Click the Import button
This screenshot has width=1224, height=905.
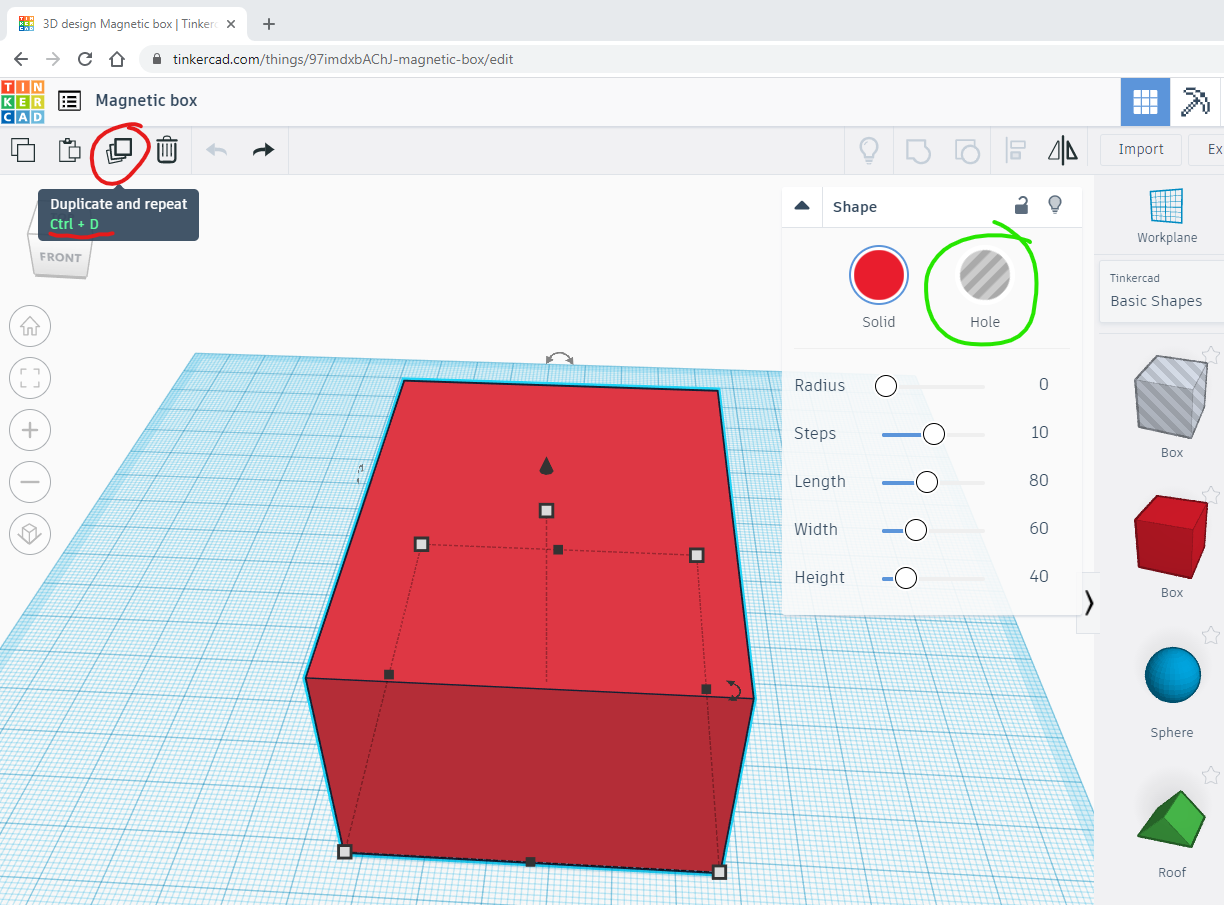tap(1141, 150)
